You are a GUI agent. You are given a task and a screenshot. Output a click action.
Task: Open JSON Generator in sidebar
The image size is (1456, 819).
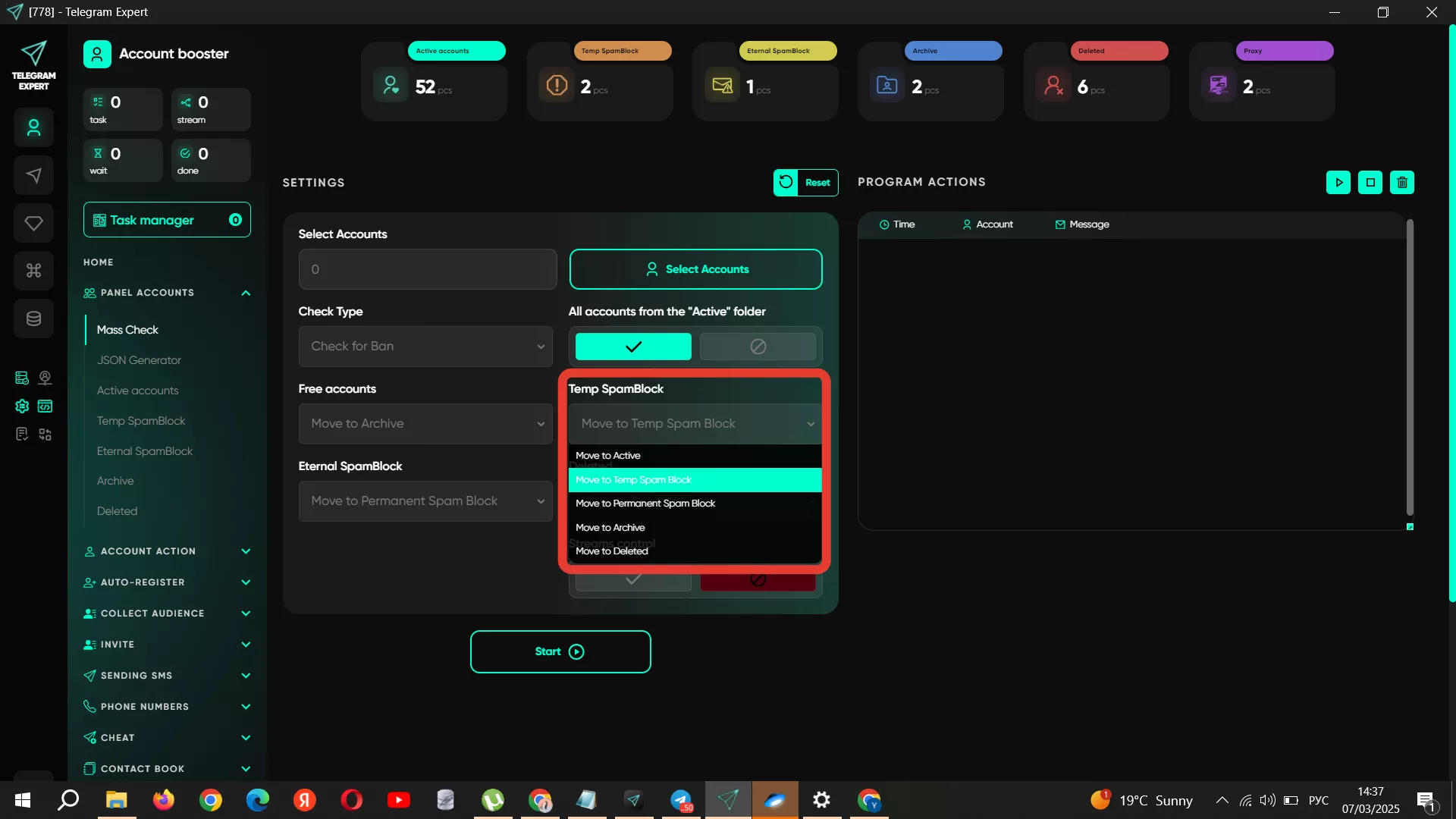pyautogui.click(x=139, y=360)
